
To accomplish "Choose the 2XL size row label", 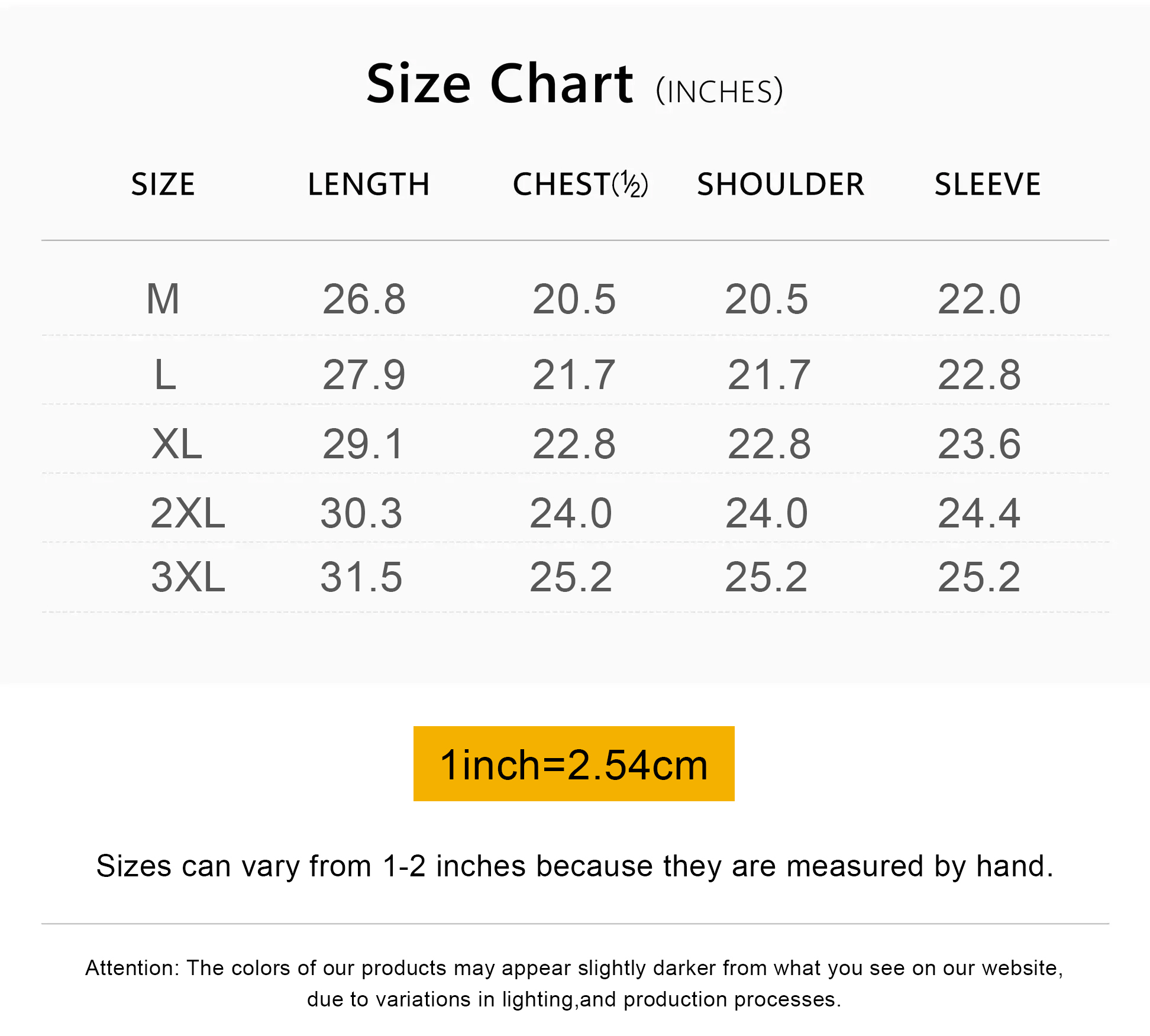I will (188, 513).
